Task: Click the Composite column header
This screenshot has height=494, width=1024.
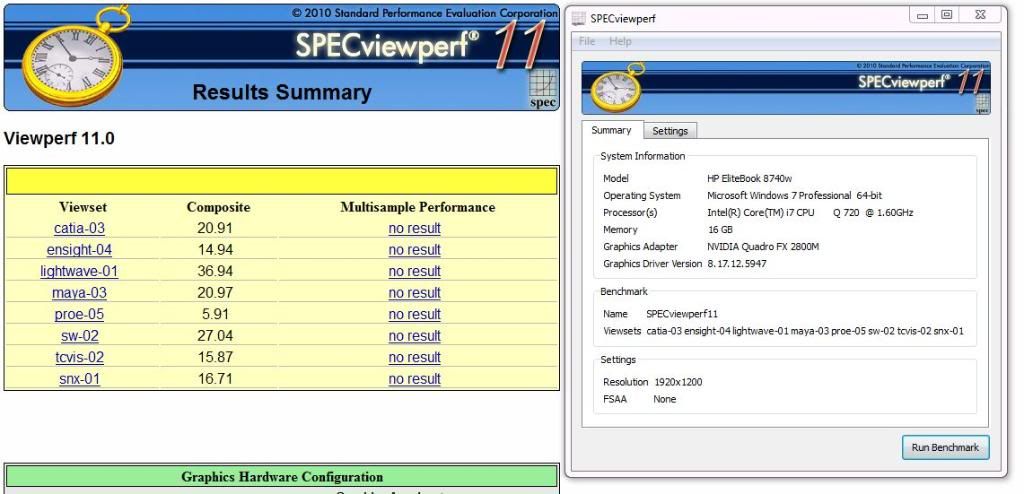Action: 218,207
